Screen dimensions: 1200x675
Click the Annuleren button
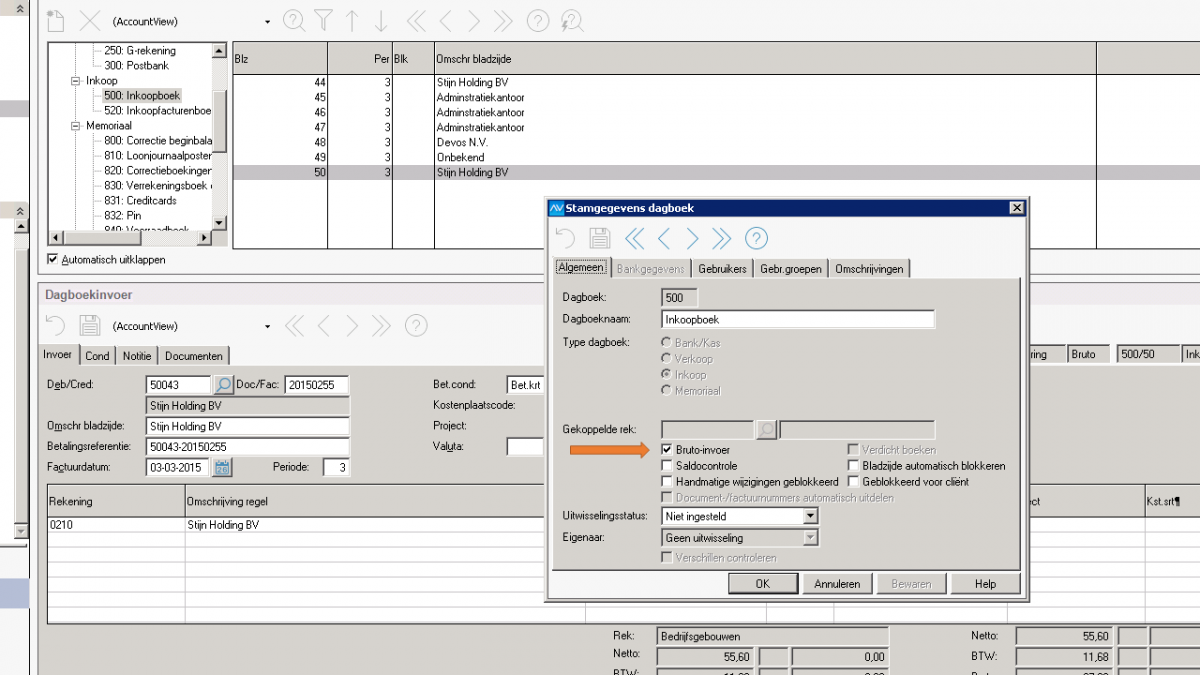pyautogui.click(x=837, y=584)
